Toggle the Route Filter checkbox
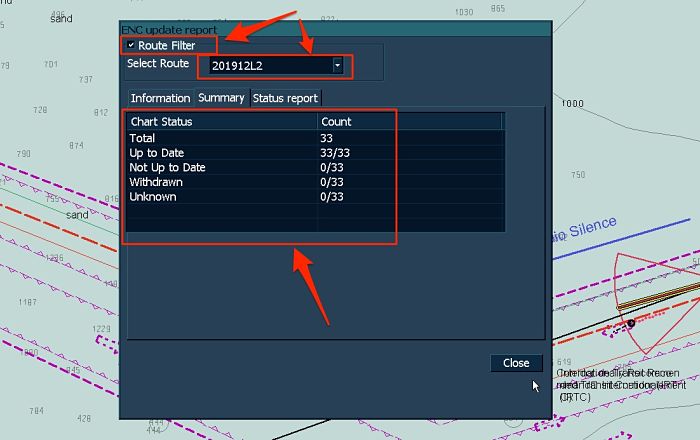The height and width of the screenshot is (440, 700). (x=131, y=45)
